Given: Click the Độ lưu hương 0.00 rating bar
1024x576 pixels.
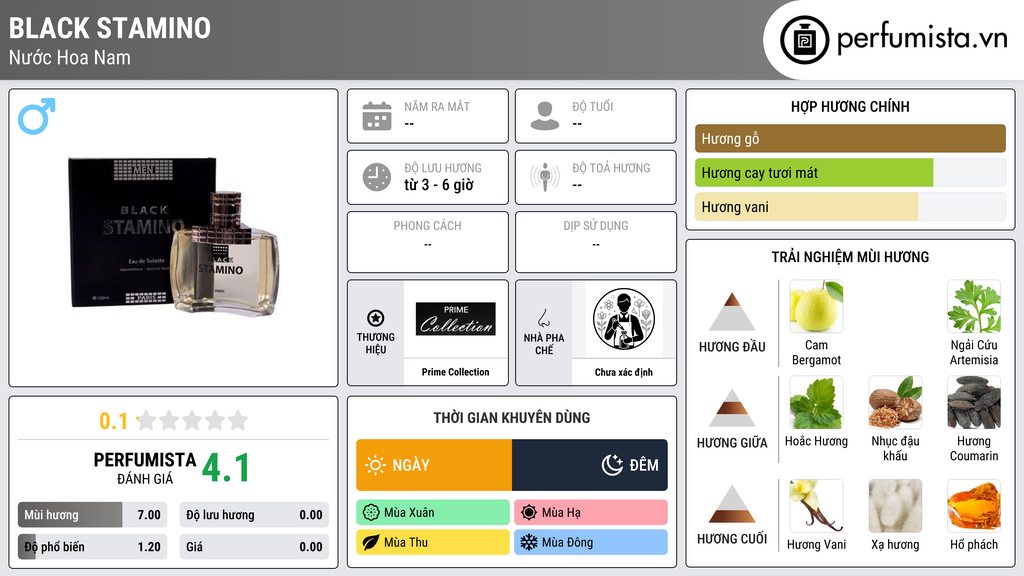Looking at the screenshot, I should click(254, 515).
